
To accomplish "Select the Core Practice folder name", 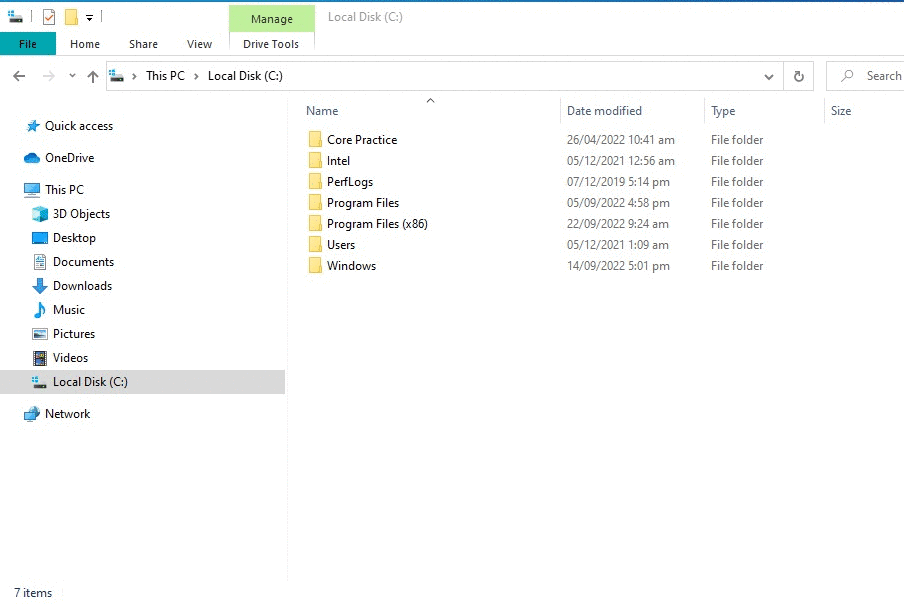I will [362, 140].
